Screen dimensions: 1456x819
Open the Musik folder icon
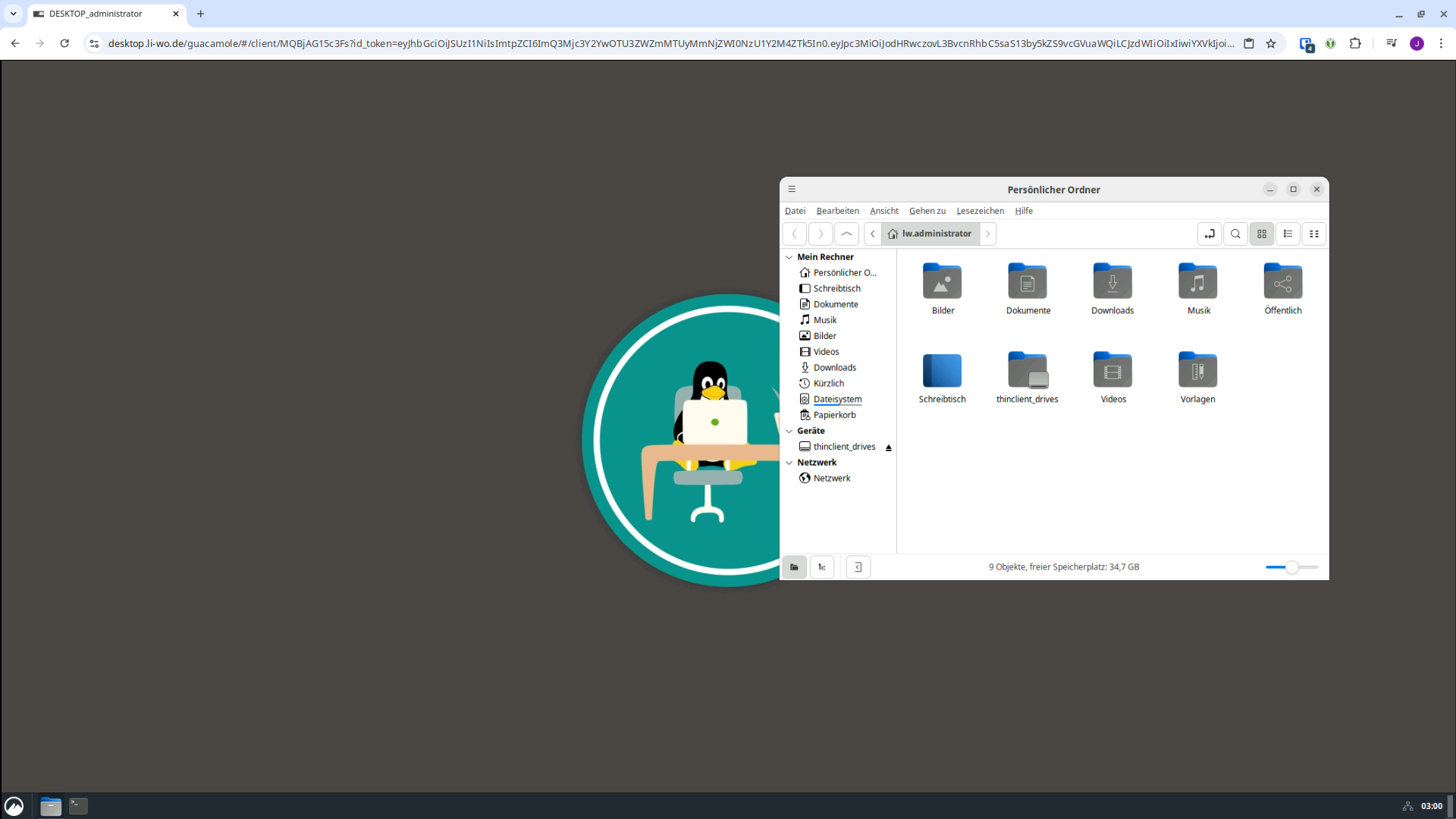(x=1198, y=281)
